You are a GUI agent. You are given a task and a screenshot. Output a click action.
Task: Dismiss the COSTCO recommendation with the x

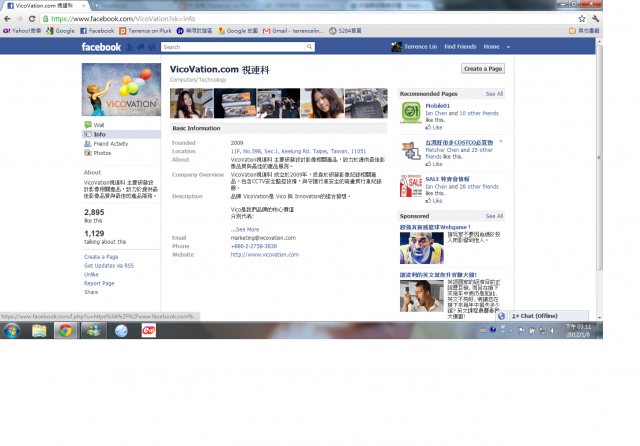(x=501, y=142)
